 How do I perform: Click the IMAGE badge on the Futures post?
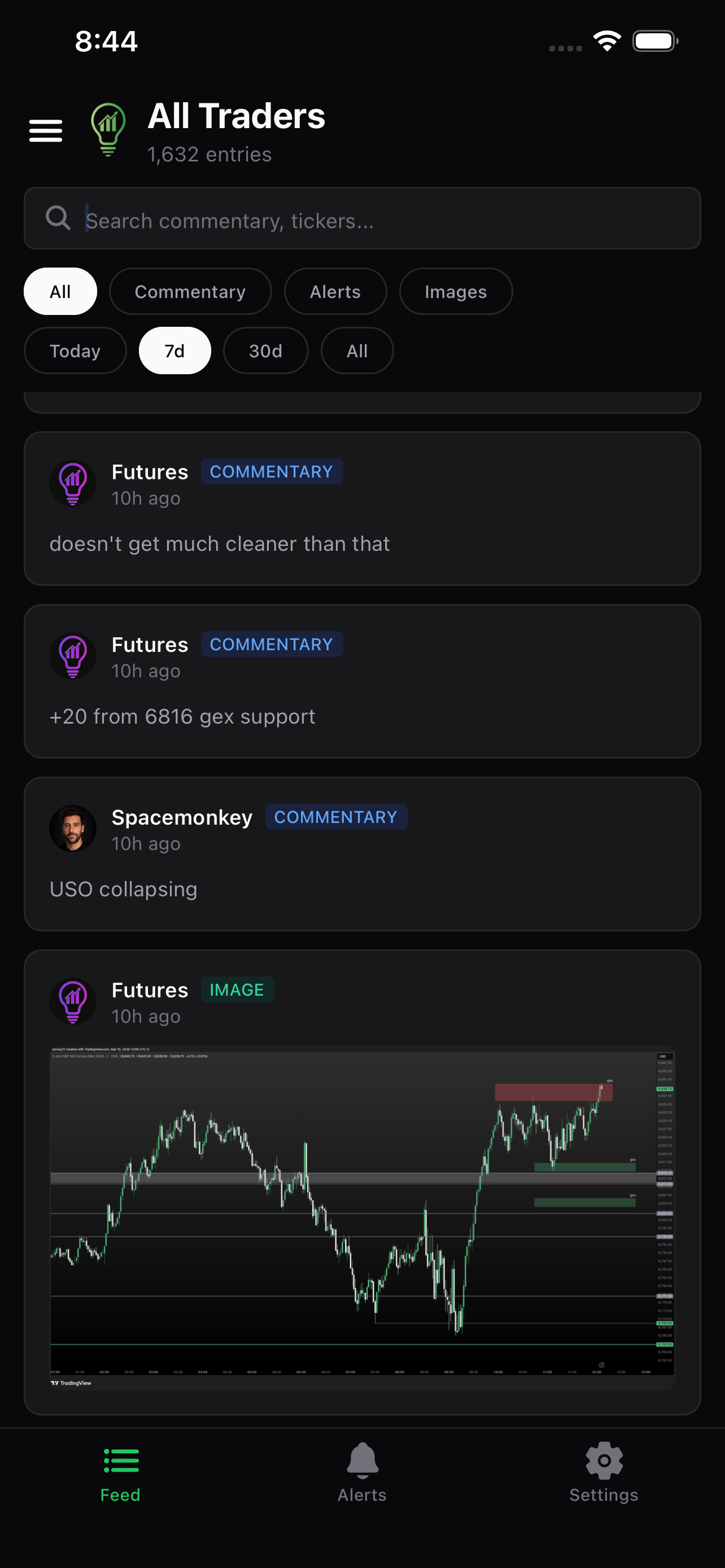[x=237, y=990]
